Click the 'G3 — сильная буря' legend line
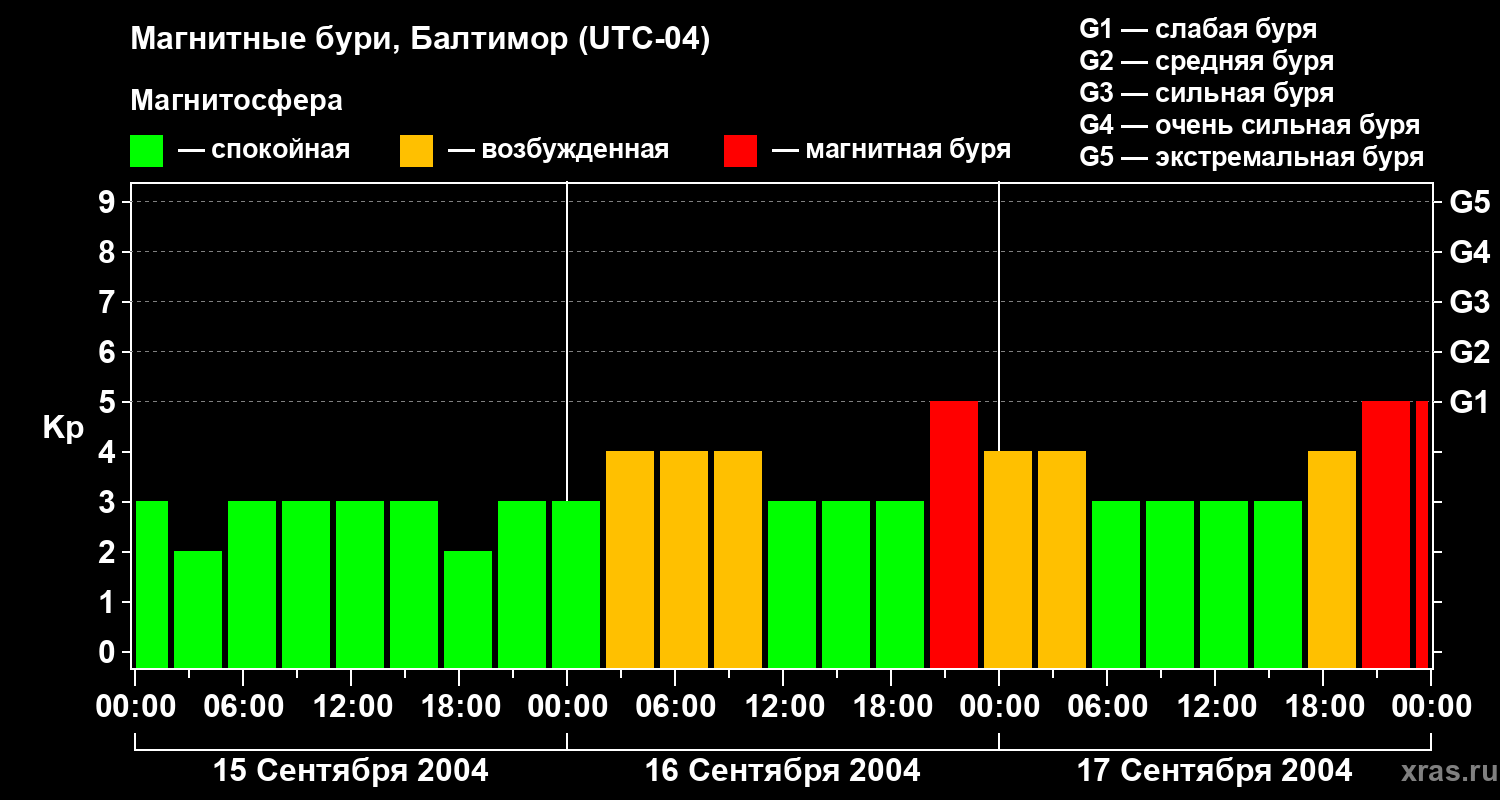Viewport: 1500px width, 800px height. tap(1207, 93)
